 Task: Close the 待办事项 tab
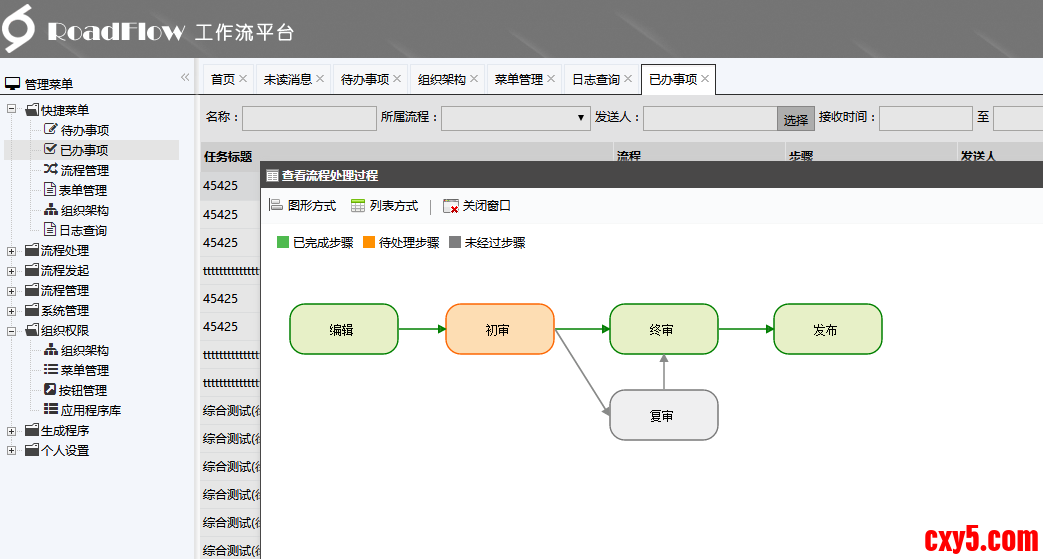397,79
